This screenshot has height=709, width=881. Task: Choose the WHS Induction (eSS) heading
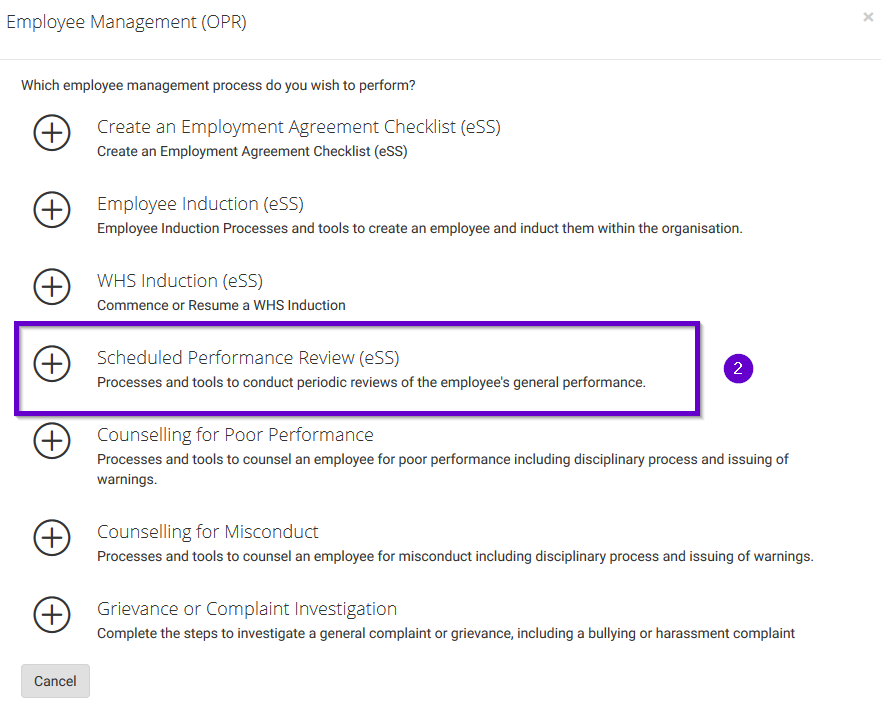(x=180, y=281)
